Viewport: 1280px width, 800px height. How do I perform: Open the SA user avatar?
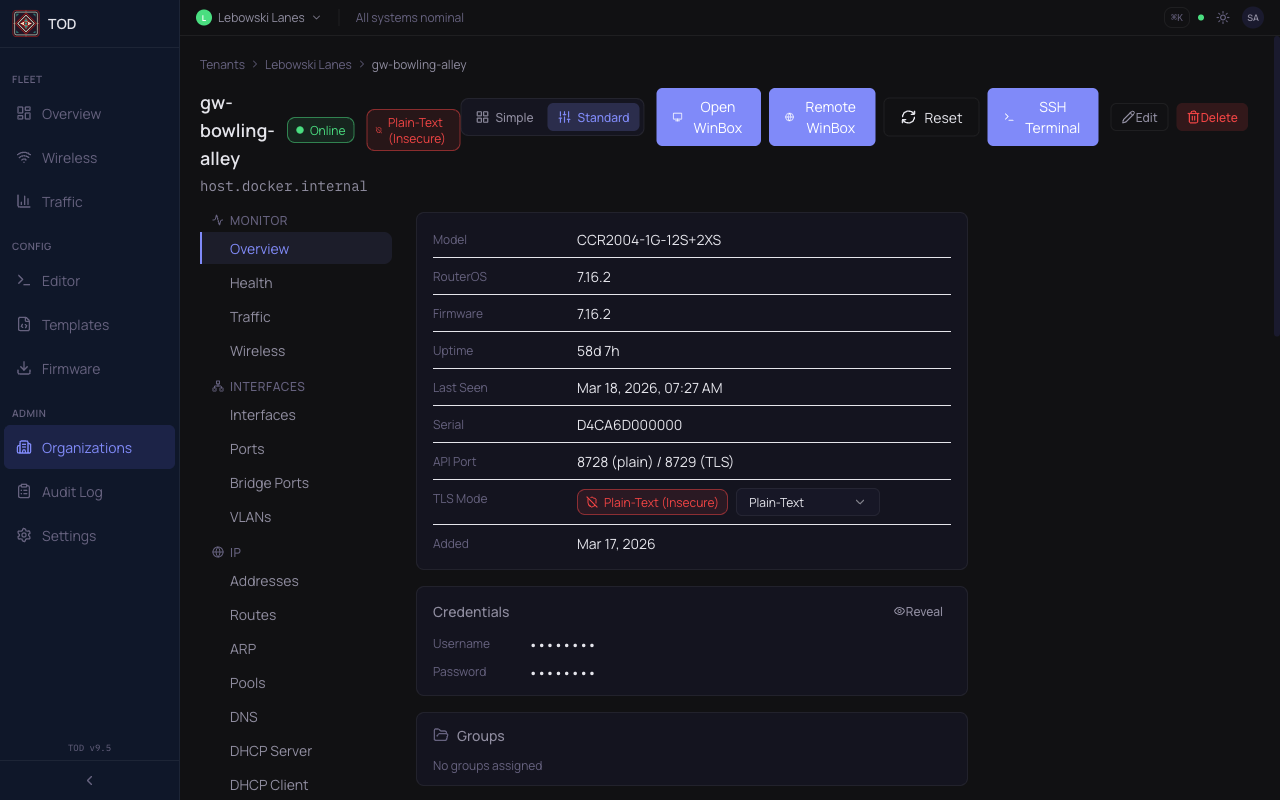(1253, 17)
